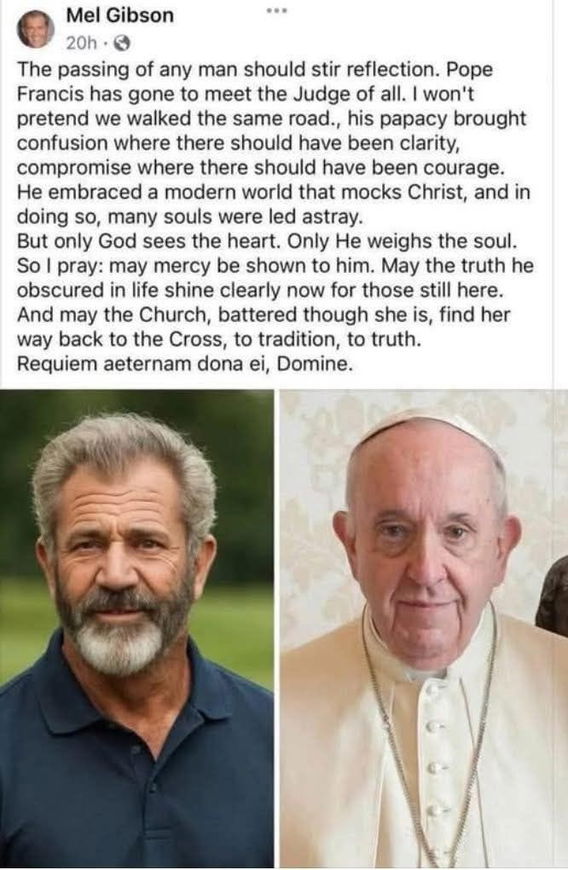Viewport: 568px width, 870px height.
Task: Click the line starting "So I pray: may mercy"
Action: coord(275,266)
